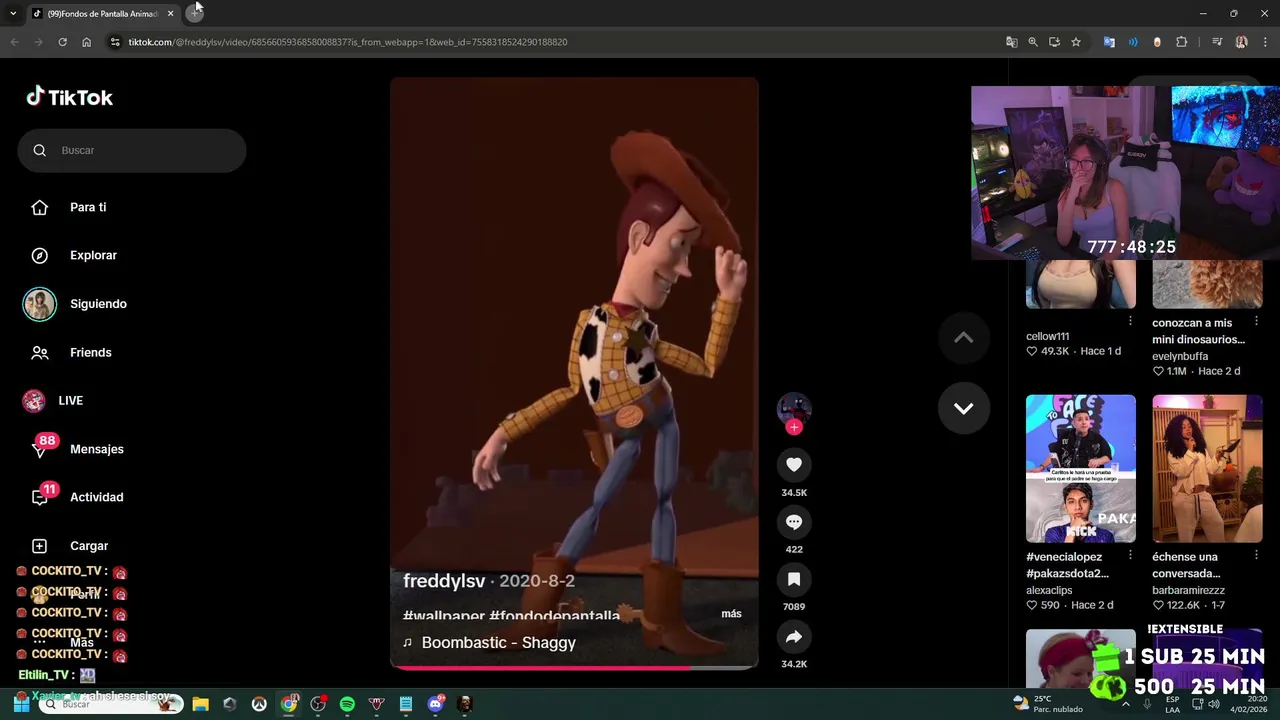
Task: Open the Chrome tab search dropdown
Action: (13, 13)
